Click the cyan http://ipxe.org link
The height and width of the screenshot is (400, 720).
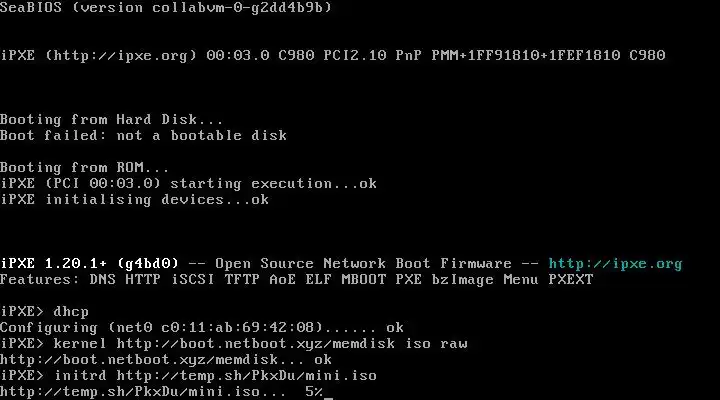pyautogui.click(x=615, y=264)
